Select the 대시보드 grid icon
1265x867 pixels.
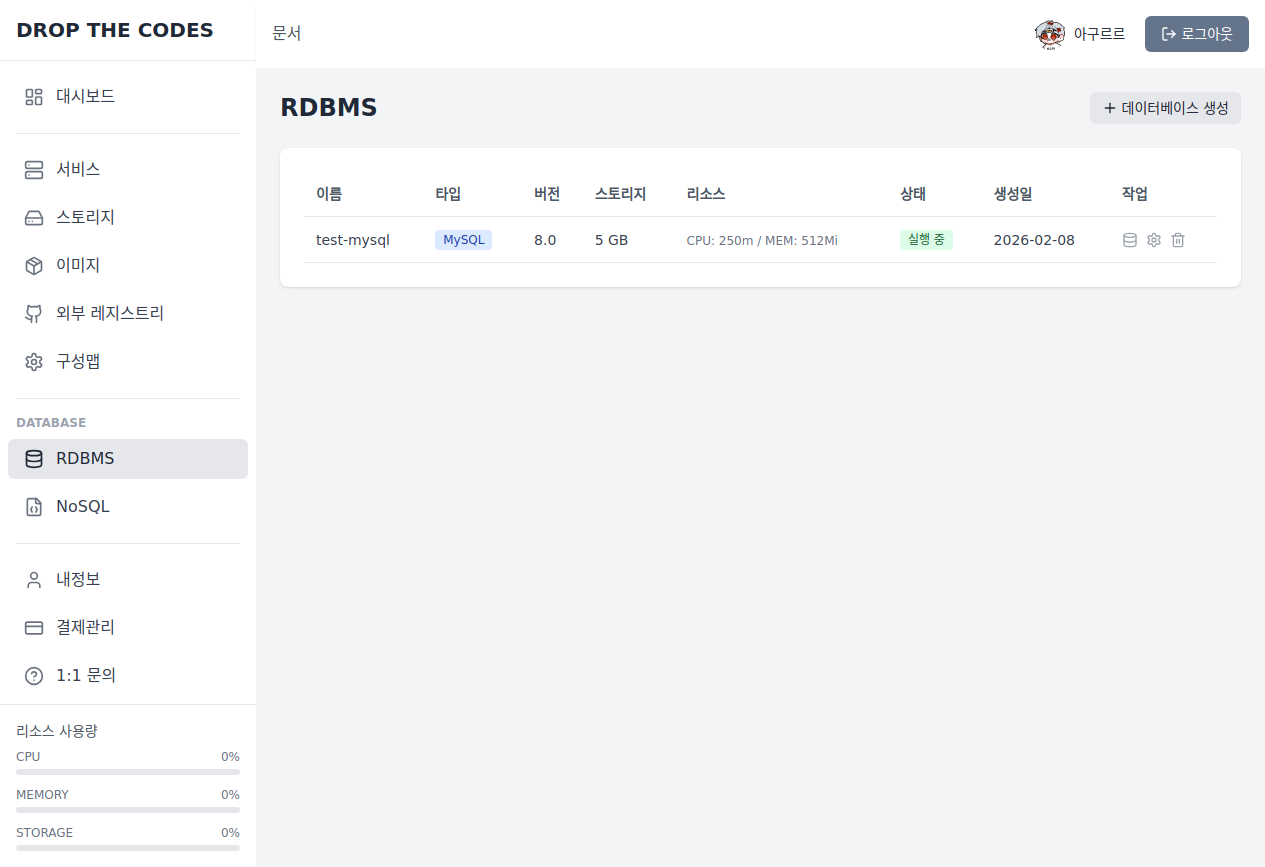click(33, 96)
